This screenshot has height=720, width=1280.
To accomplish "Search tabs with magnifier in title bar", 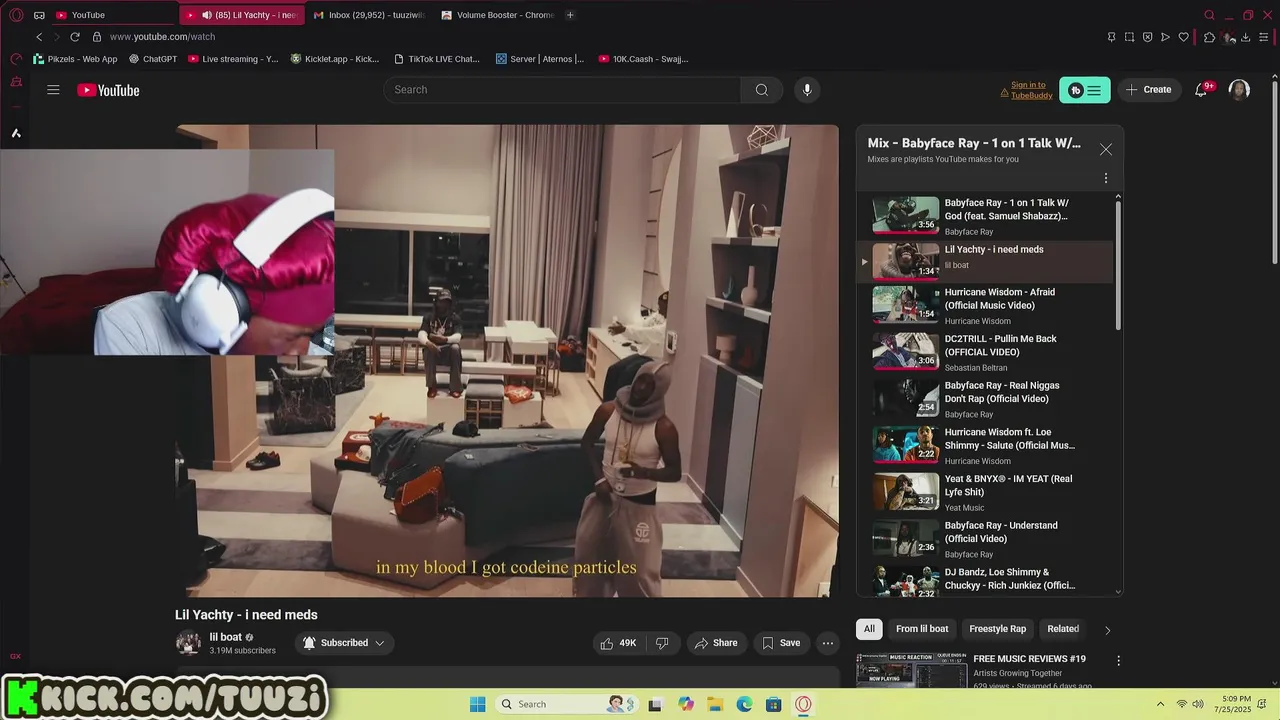I will click(1209, 15).
